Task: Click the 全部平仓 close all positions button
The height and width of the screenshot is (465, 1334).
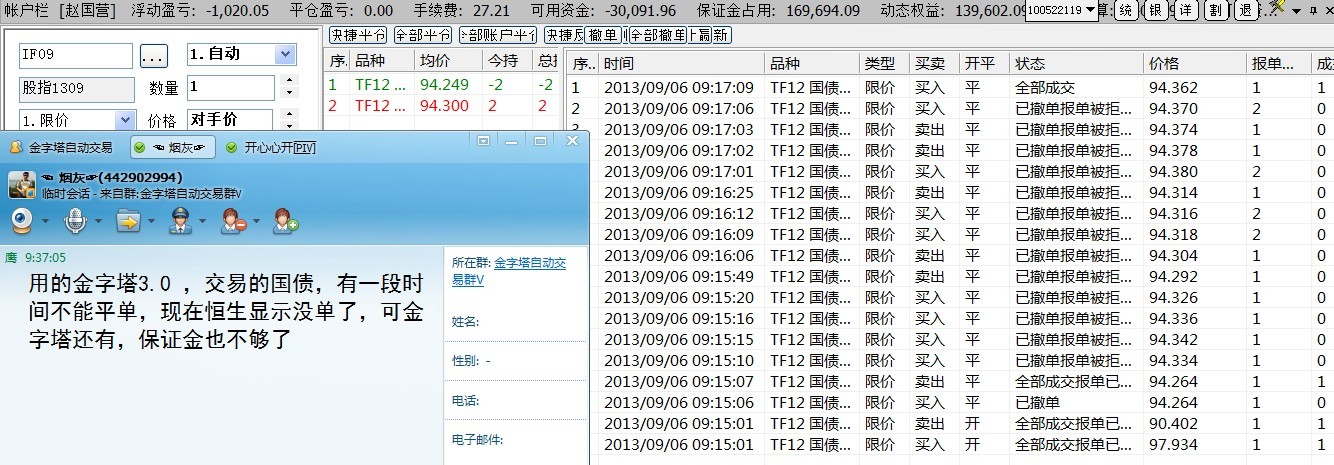Action: (421, 35)
